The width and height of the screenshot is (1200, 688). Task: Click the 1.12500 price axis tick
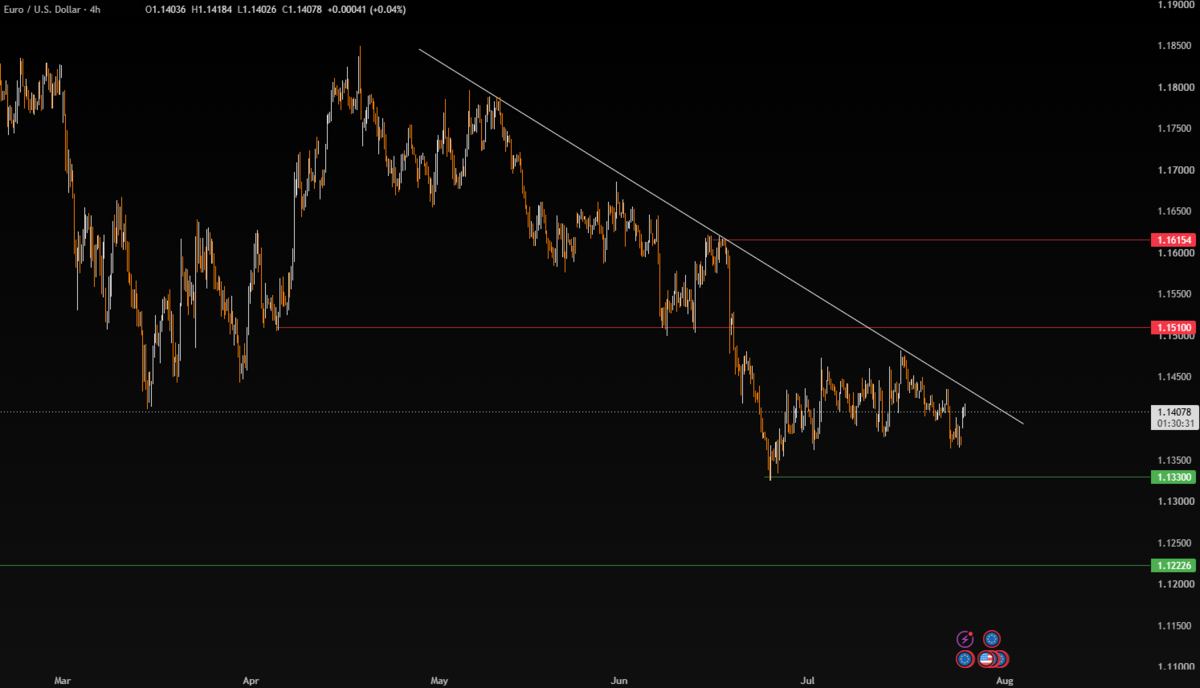pos(1172,543)
